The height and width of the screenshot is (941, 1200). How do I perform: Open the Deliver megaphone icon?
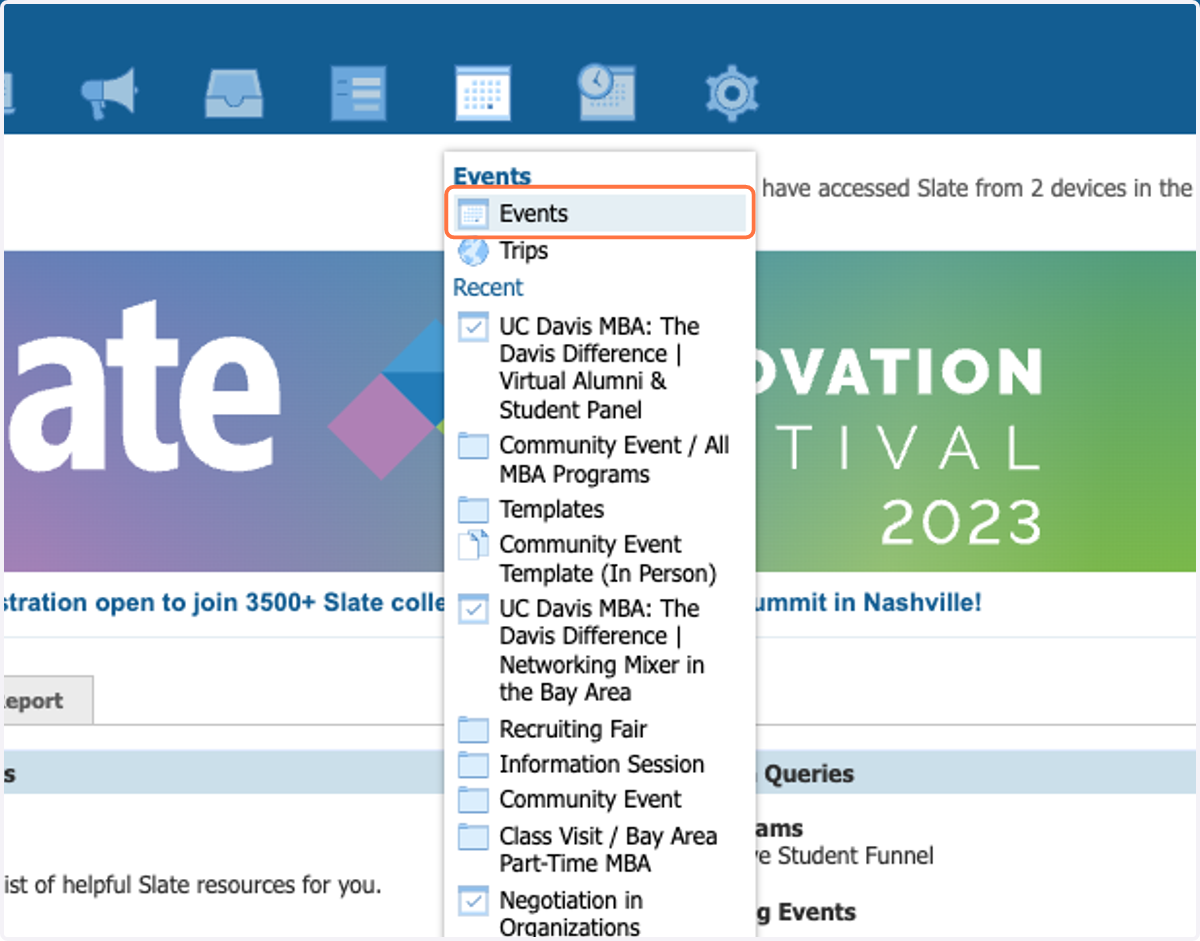click(109, 94)
